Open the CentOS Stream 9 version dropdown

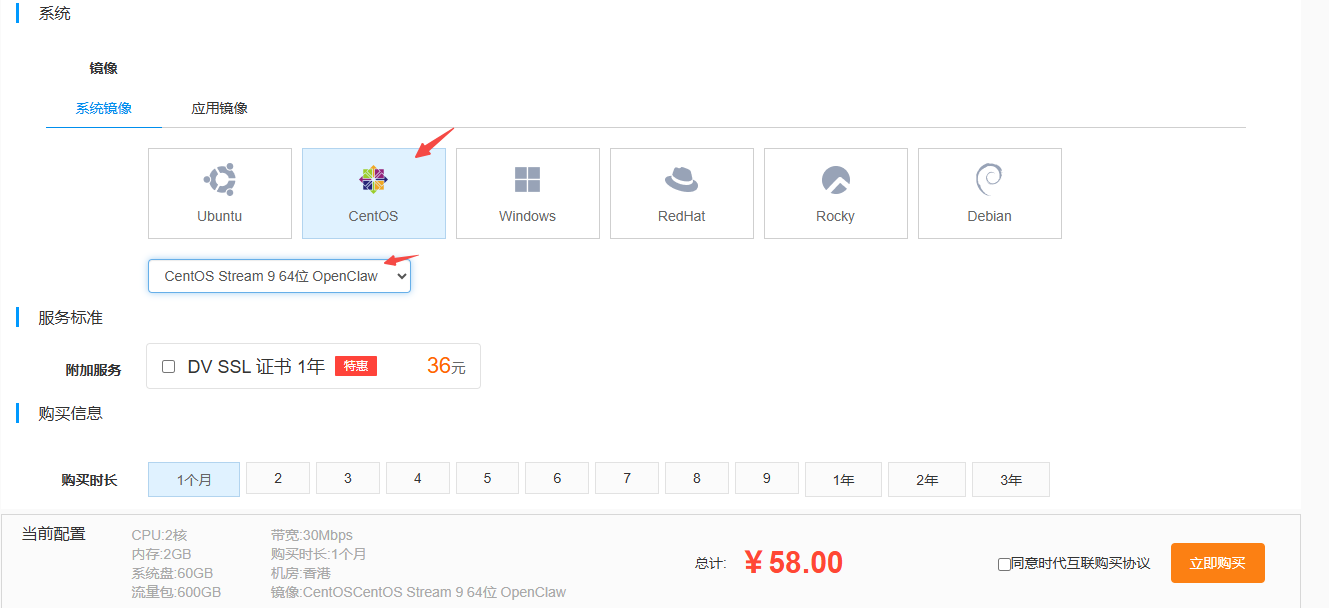pos(279,276)
